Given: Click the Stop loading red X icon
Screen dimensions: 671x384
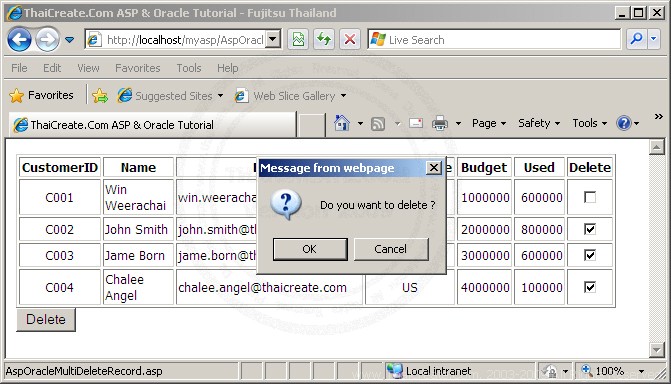Looking at the screenshot, I should 350,40.
